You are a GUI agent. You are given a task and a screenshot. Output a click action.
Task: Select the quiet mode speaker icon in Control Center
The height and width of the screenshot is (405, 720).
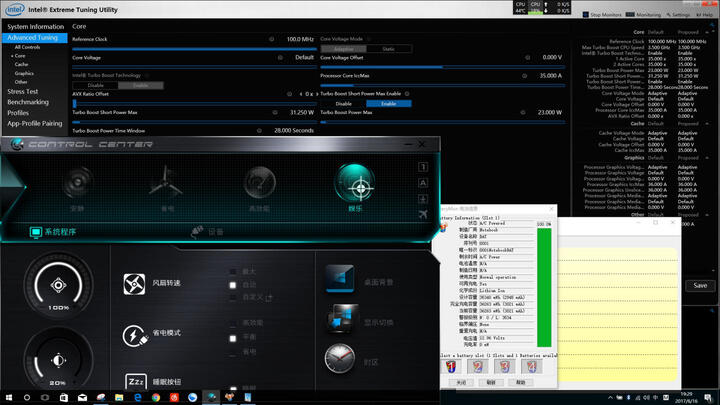[77, 182]
